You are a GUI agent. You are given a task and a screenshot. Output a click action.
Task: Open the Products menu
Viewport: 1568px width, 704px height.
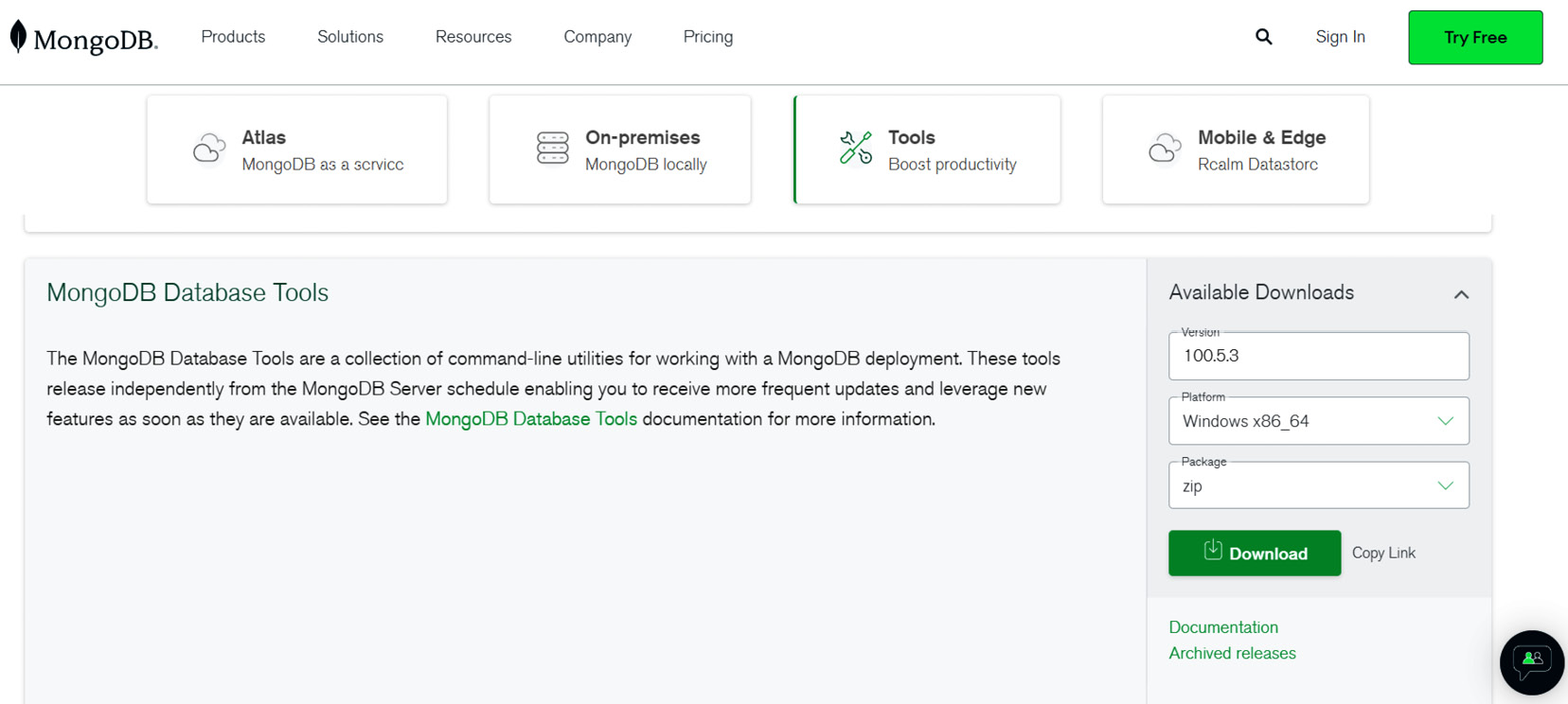tap(233, 37)
